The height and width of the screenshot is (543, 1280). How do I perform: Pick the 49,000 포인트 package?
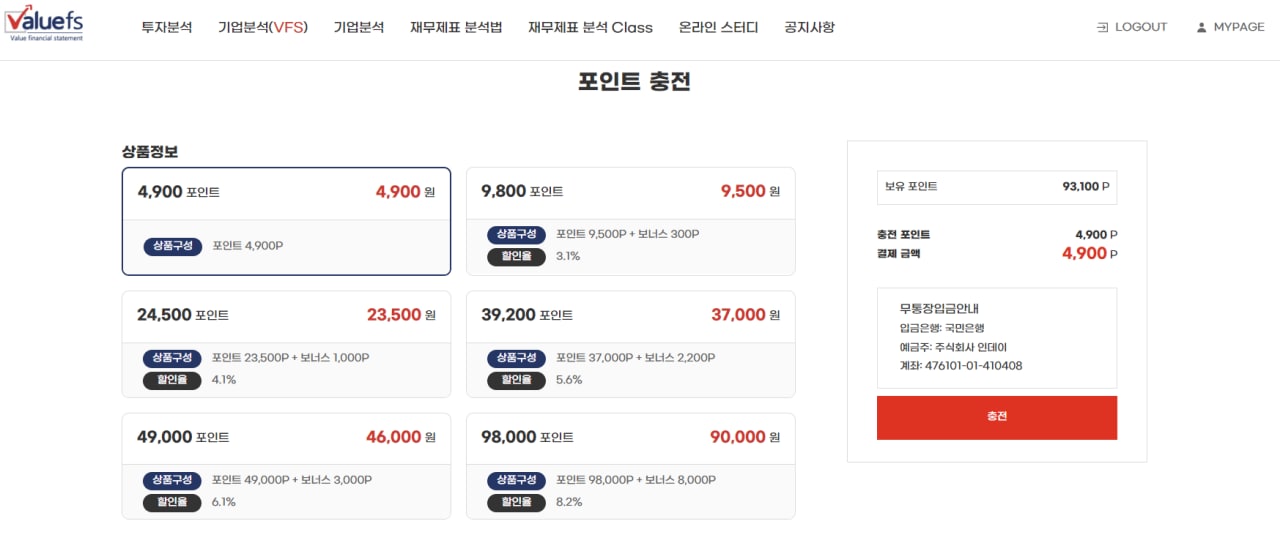tap(286, 466)
